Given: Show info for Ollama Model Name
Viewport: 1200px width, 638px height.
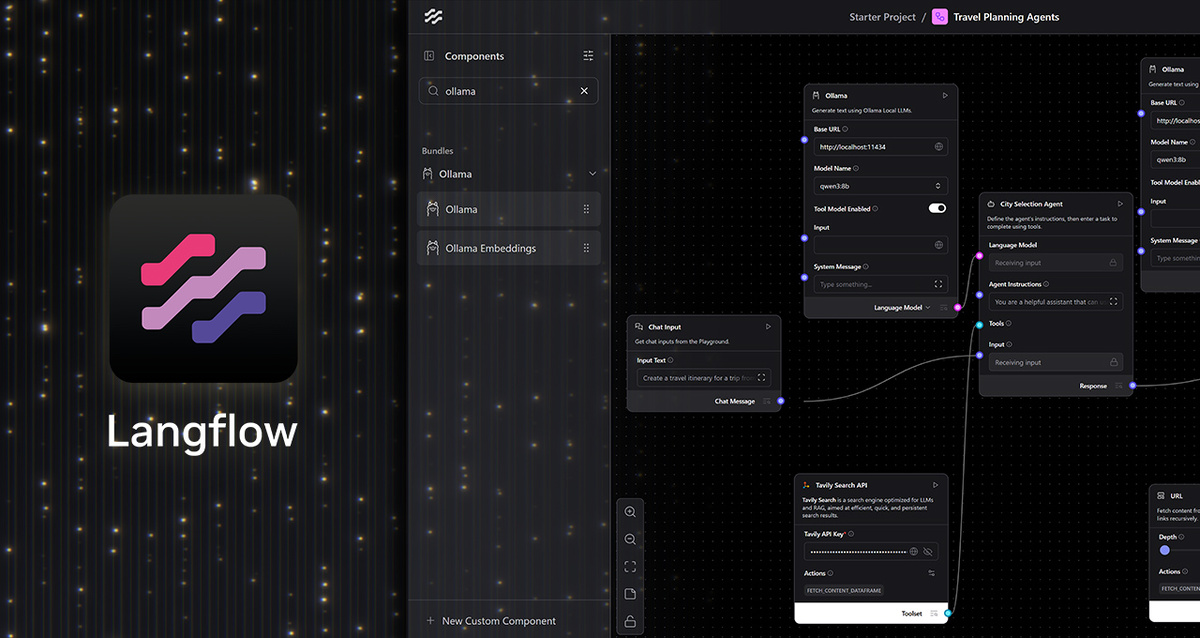Looking at the screenshot, I should (856, 168).
